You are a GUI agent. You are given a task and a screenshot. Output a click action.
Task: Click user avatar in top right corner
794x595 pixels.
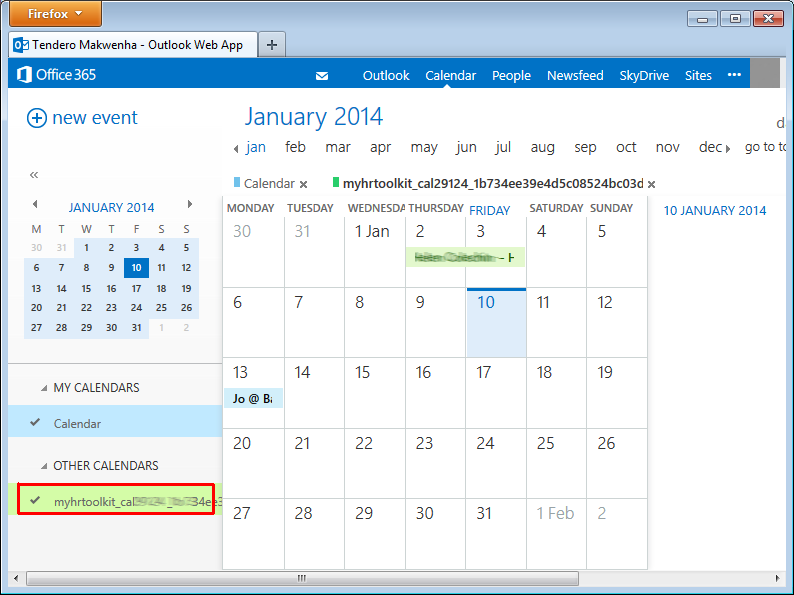pos(765,73)
